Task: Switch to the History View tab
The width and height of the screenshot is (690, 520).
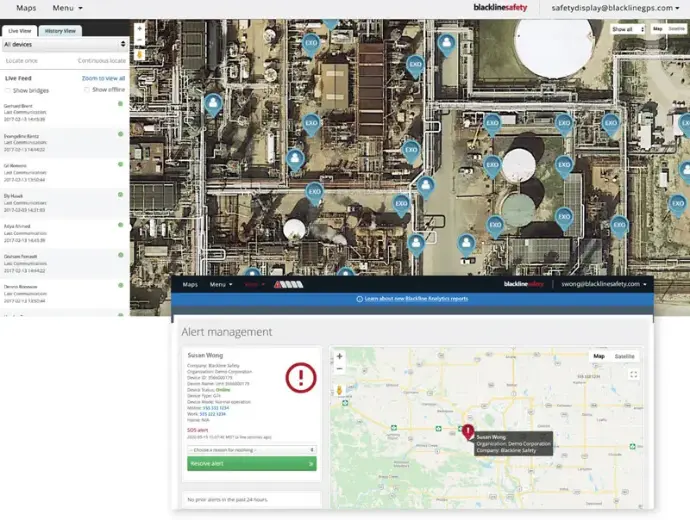Action: 59,31
